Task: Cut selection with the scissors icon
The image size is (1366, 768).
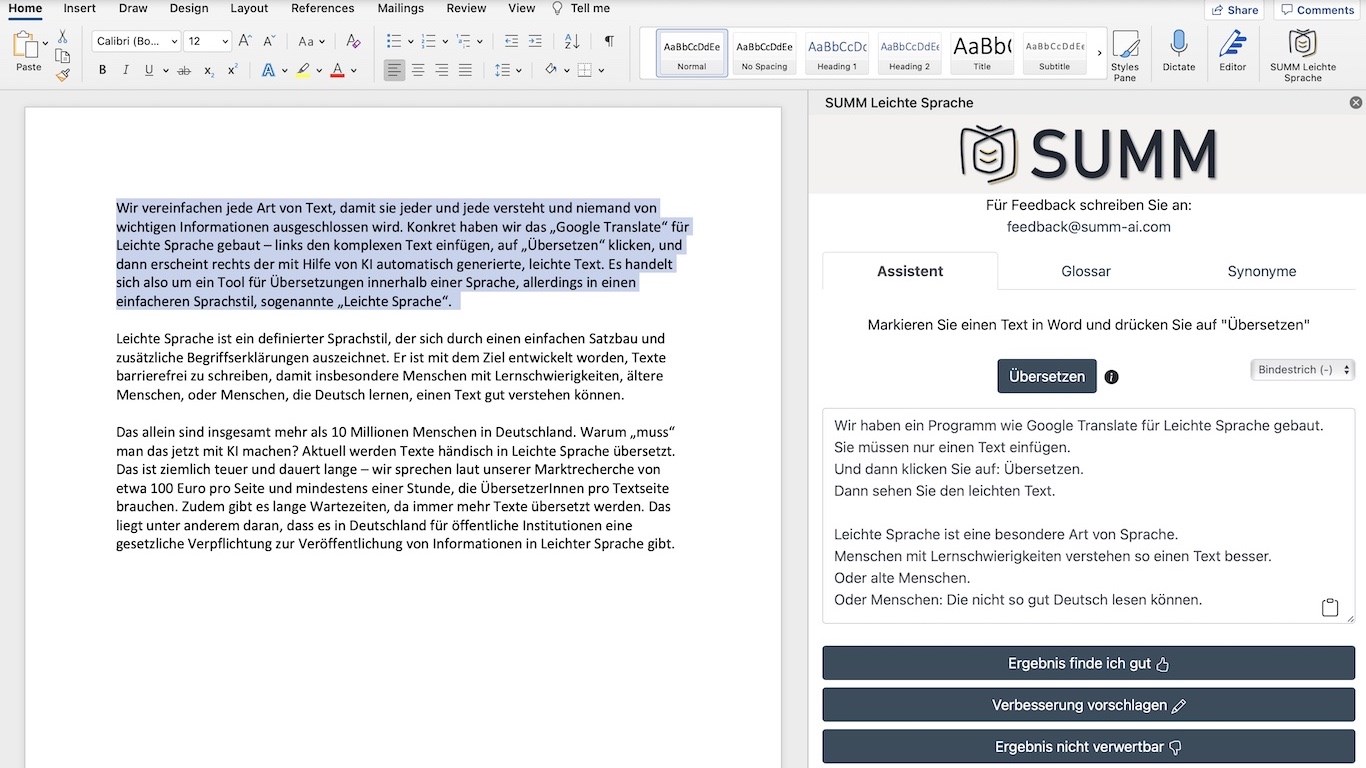Action: pyautogui.click(x=63, y=35)
